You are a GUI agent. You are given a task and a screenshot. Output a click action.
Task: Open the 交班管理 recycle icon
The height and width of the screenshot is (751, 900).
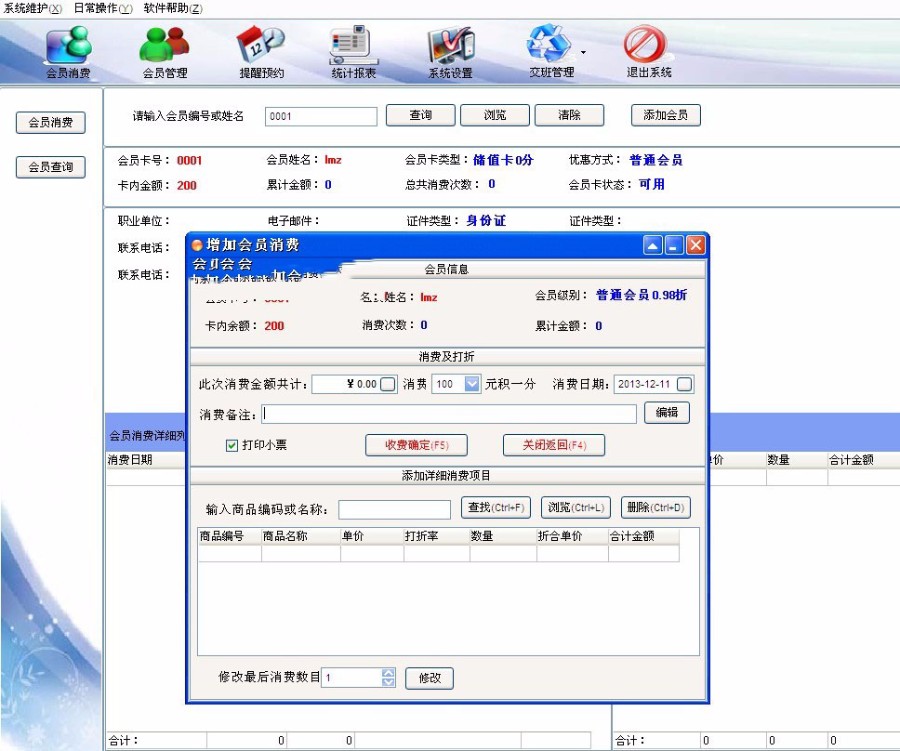[x=550, y=52]
